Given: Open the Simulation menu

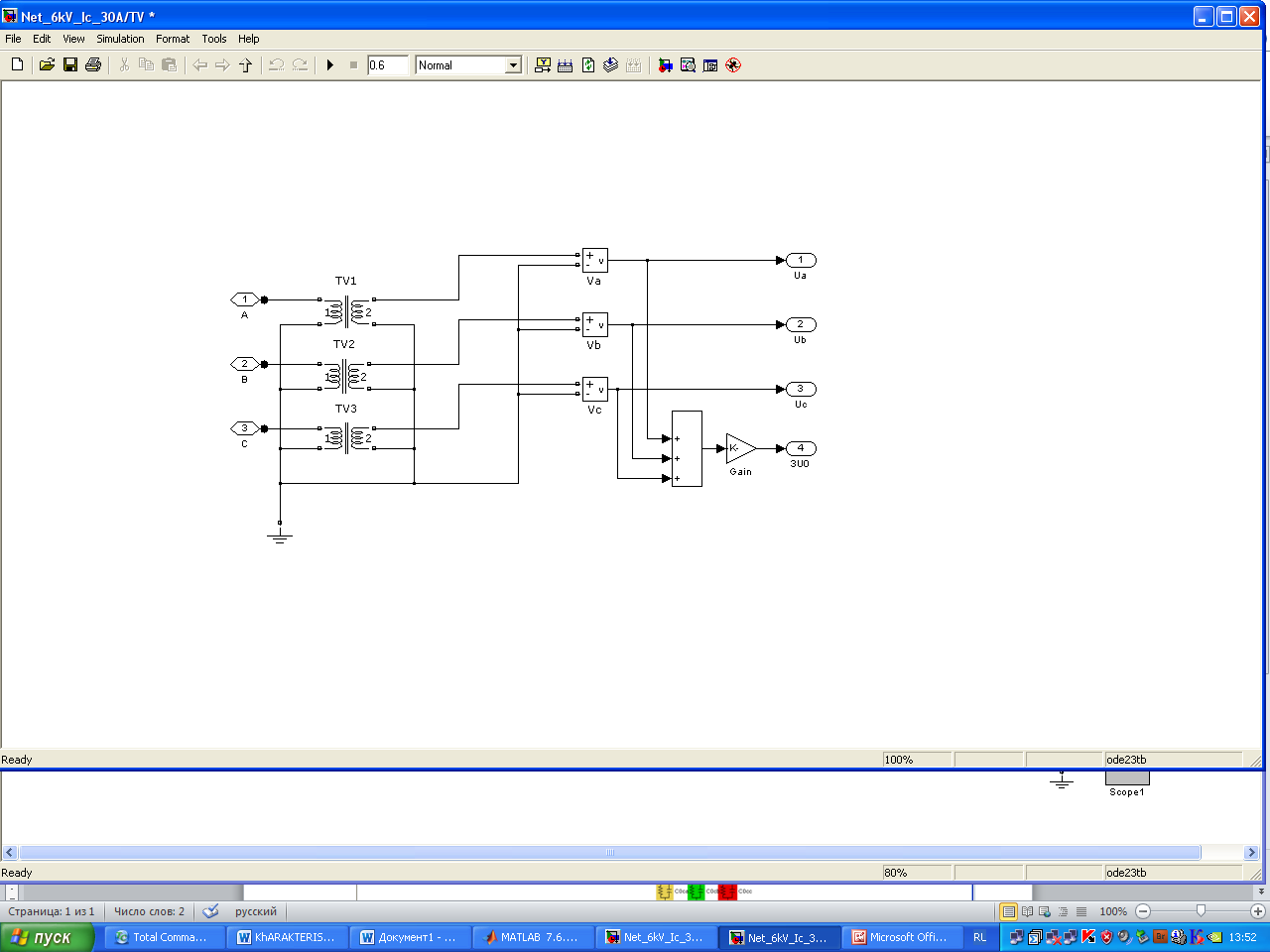Looking at the screenshot, I should pyautogui.click(x=120, y=39).
